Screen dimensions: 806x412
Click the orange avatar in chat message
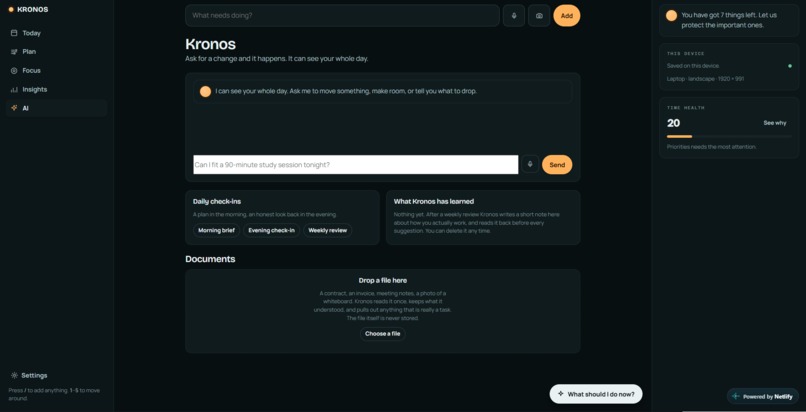(205, 91)
